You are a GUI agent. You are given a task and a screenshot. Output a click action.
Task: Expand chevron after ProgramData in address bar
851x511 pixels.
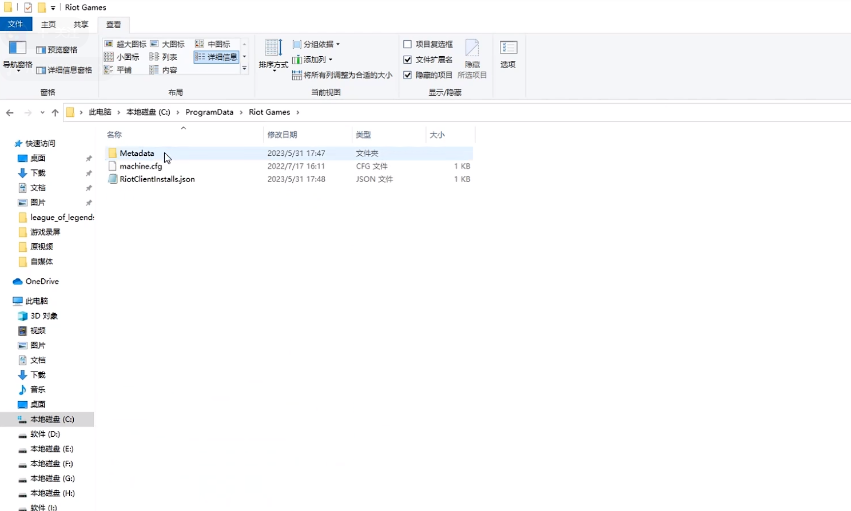(x=241, y=112)
